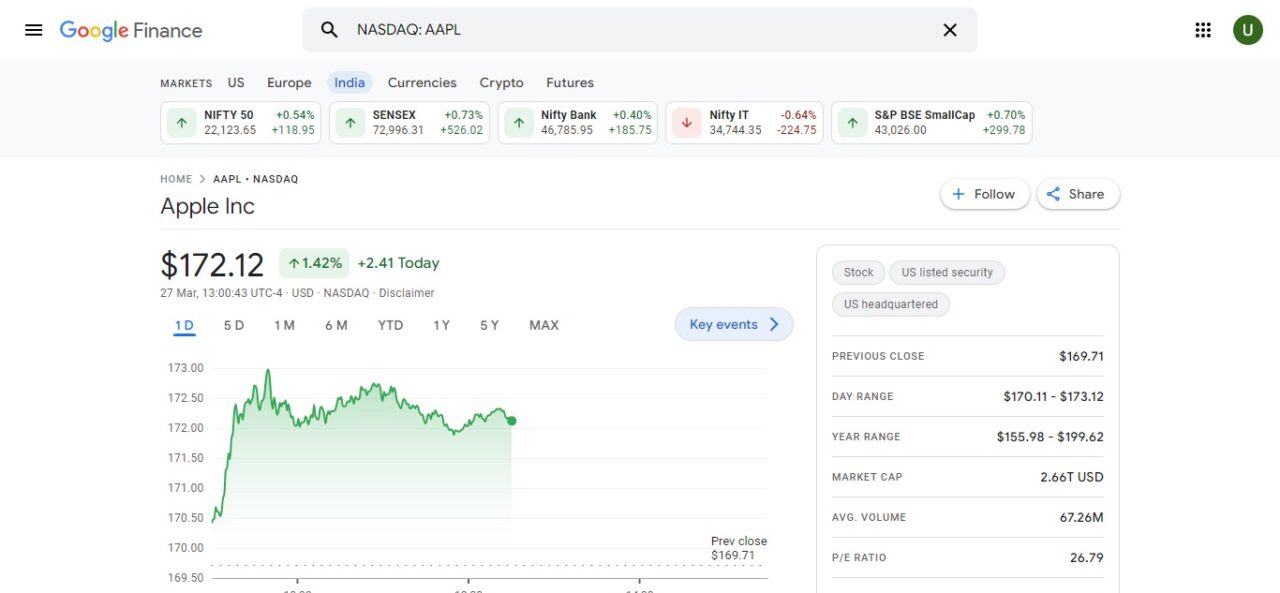1280x593 pixels.
Task: Click the MARKET CAP label
Action: [x=867, y=477]
